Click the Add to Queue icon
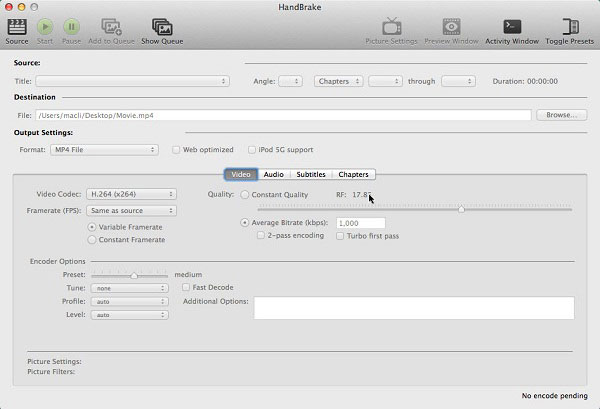The width and height of the screenshot is (600, 409). coord(111,27)
